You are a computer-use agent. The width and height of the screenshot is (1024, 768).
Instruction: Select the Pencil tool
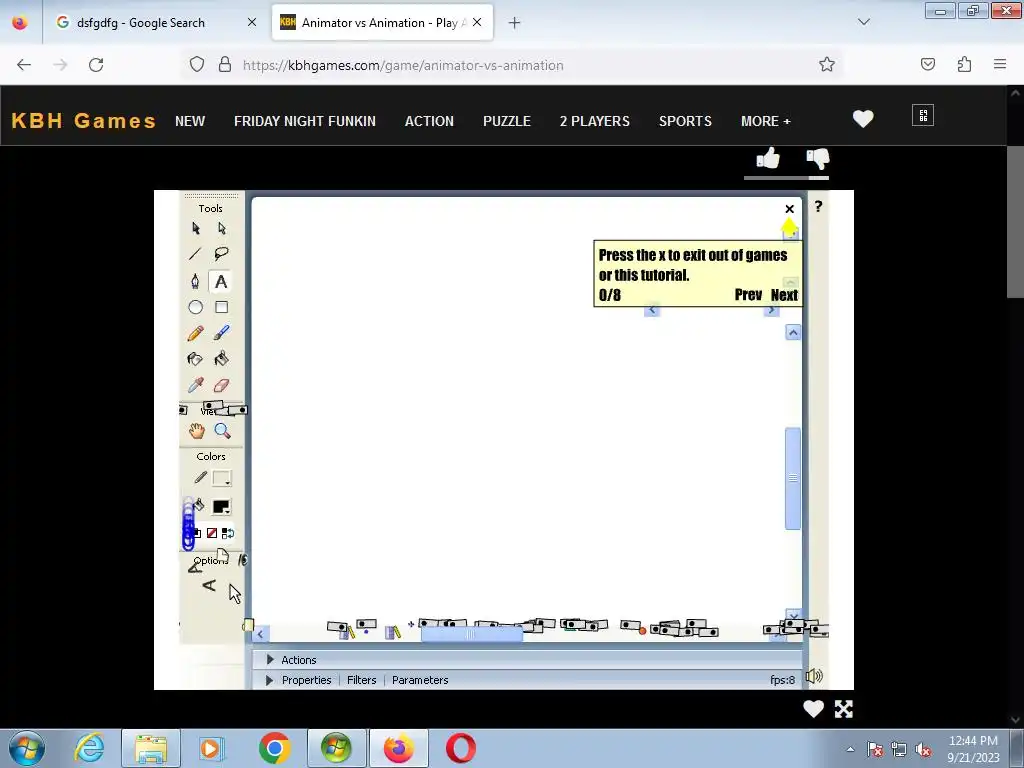(195, 333)
